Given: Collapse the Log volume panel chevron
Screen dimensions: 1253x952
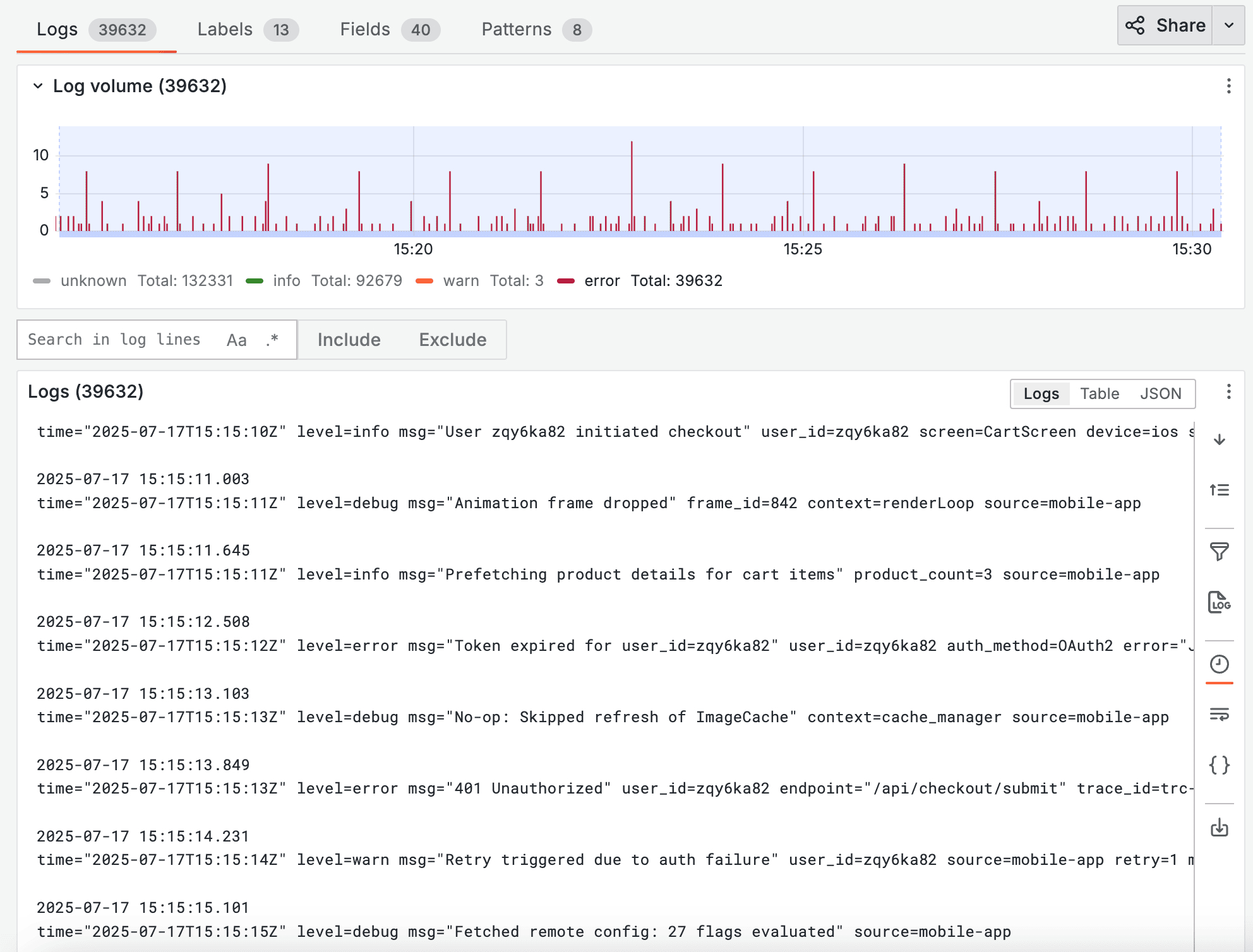Looking at the screenshot, I should coord(38,86).
